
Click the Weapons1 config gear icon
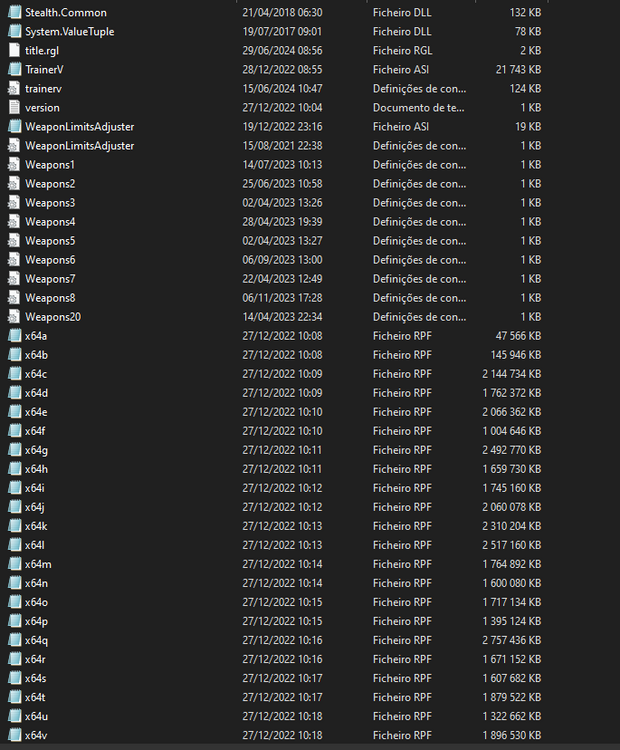pyautogui.click(x=14, y=165)
